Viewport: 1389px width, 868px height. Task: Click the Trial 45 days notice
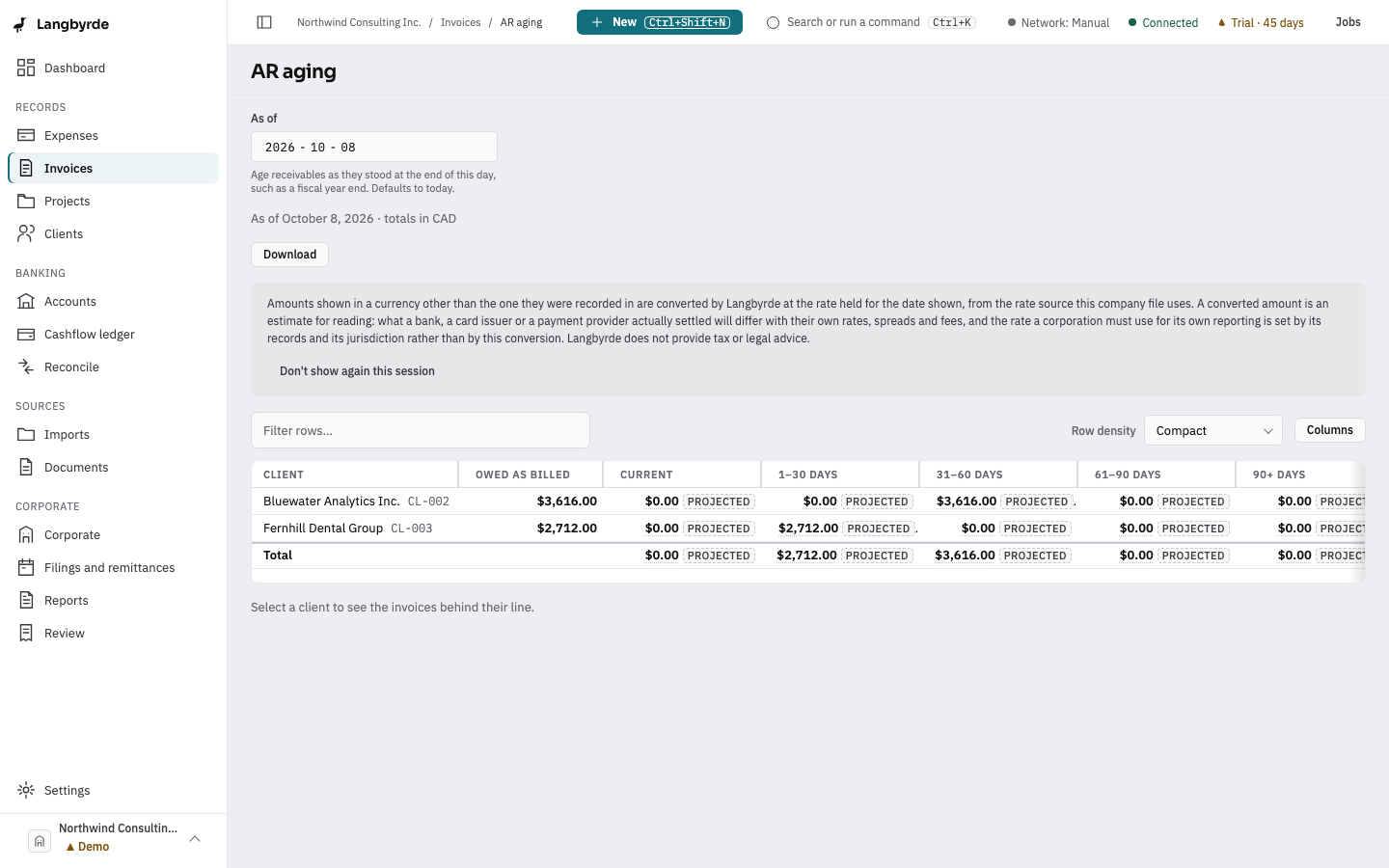(x=1261, y=22)
